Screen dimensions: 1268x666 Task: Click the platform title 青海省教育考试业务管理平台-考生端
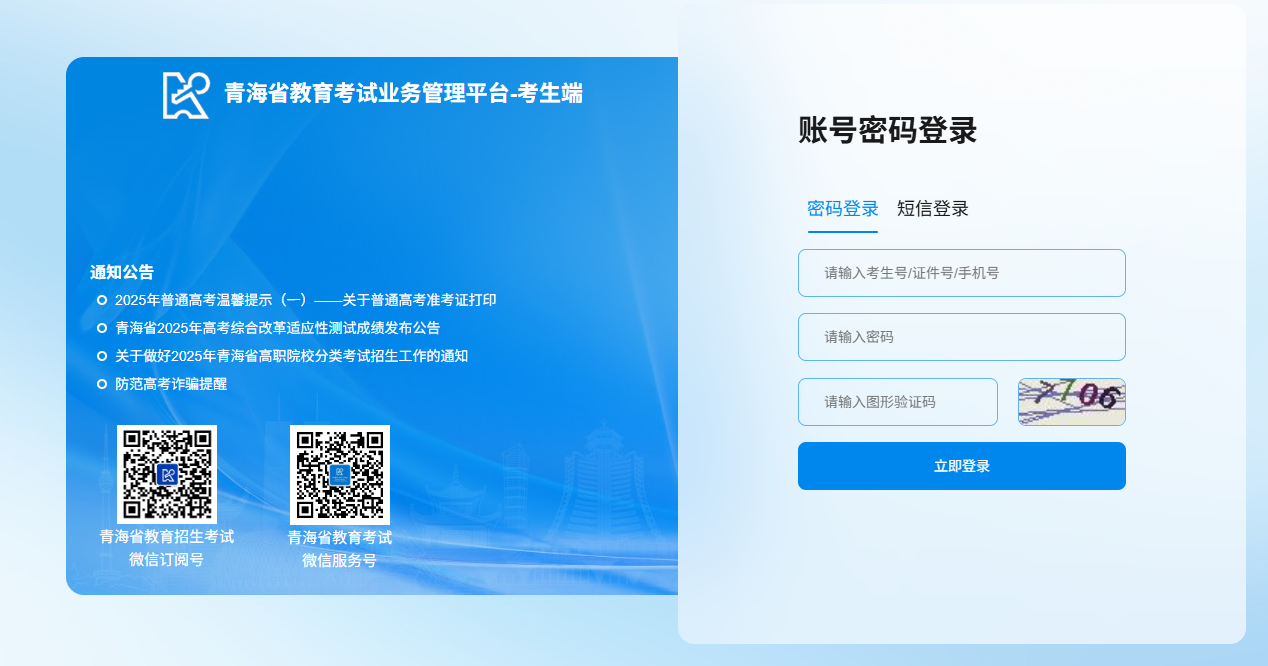403,94
